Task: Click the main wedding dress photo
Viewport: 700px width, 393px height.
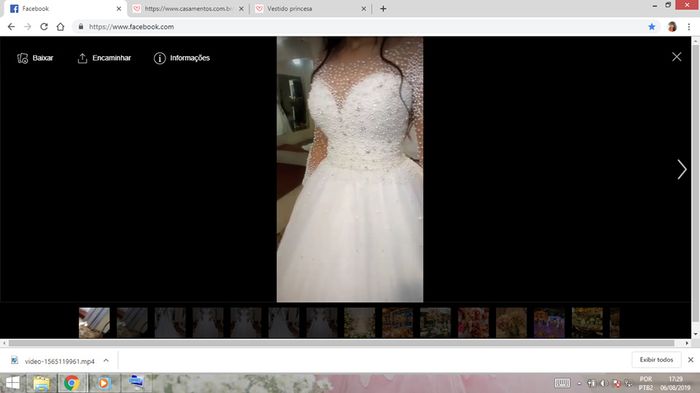Action: tap(350, 169)
